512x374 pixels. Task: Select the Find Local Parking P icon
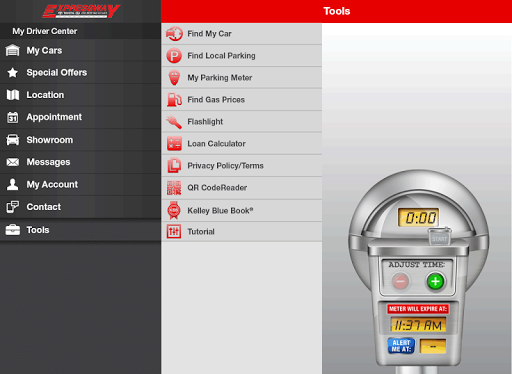pyautogui.click(x=174, y=56)
